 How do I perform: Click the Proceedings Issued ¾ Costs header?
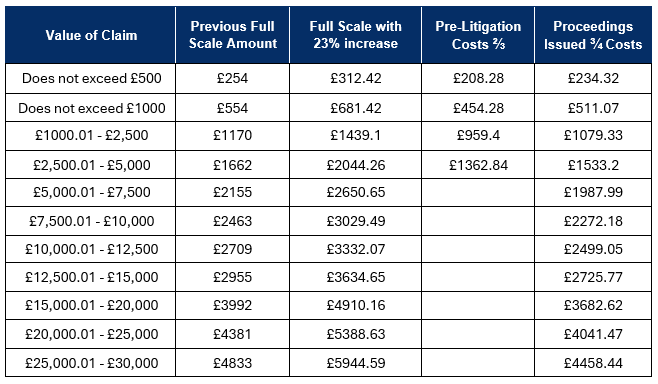[x=593, y=35]
